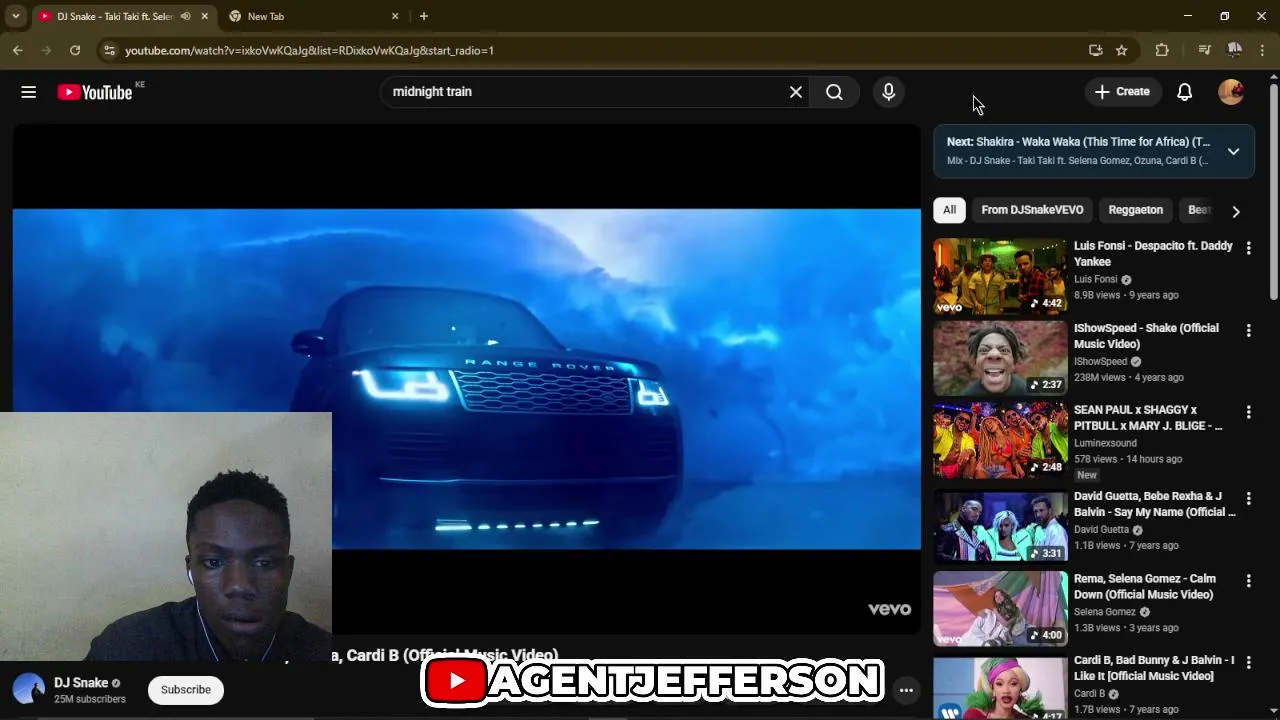Open more options for IShowSpeed Shake video

pos(1248,330)
